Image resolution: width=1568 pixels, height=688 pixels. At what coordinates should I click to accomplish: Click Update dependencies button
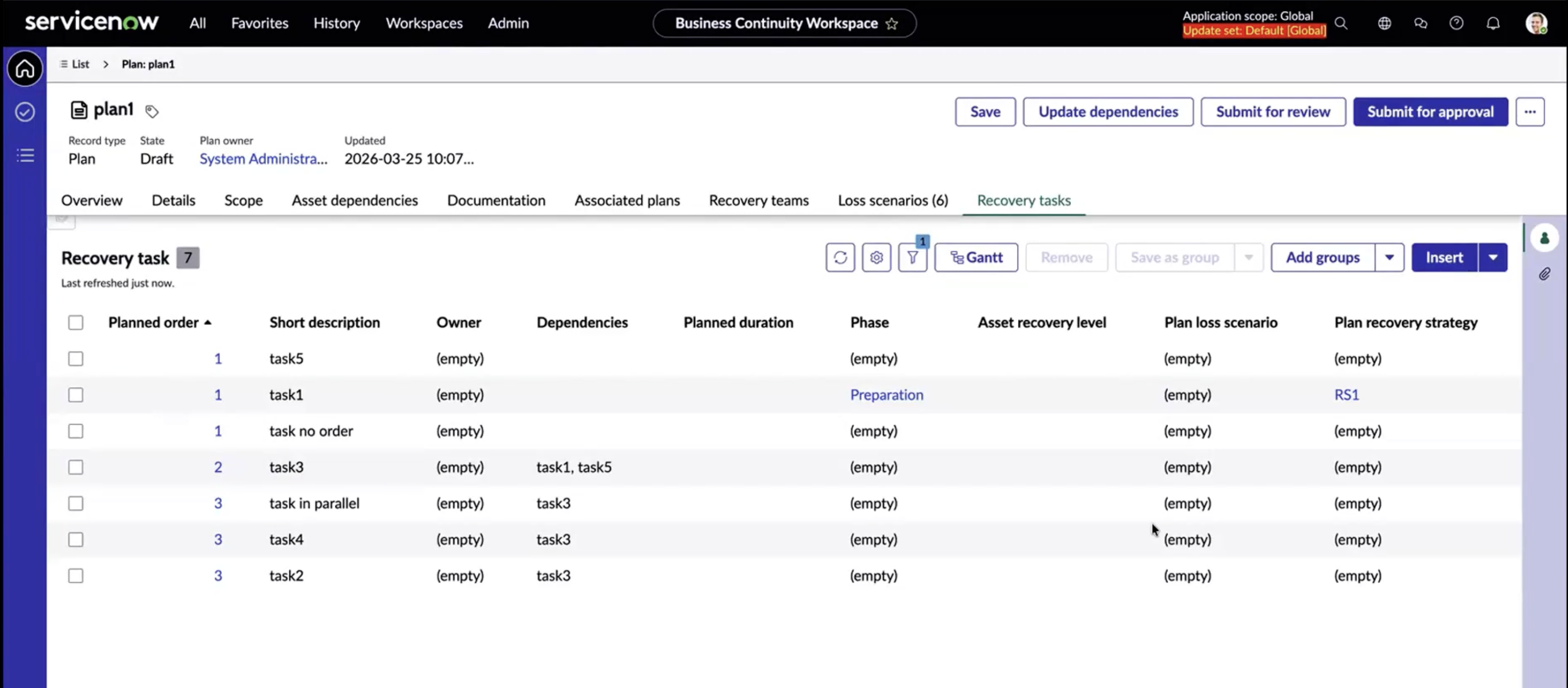(1108, 112)
